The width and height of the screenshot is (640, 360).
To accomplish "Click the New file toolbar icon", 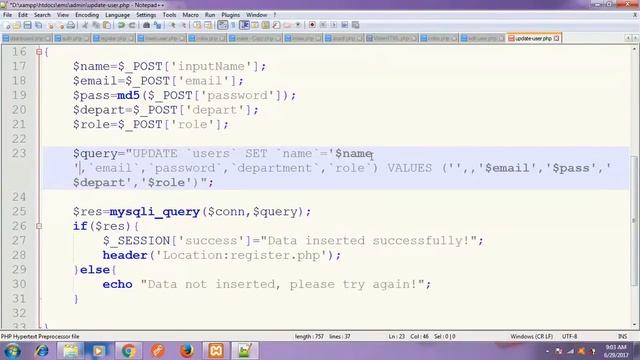I will (x=7, y=25).
